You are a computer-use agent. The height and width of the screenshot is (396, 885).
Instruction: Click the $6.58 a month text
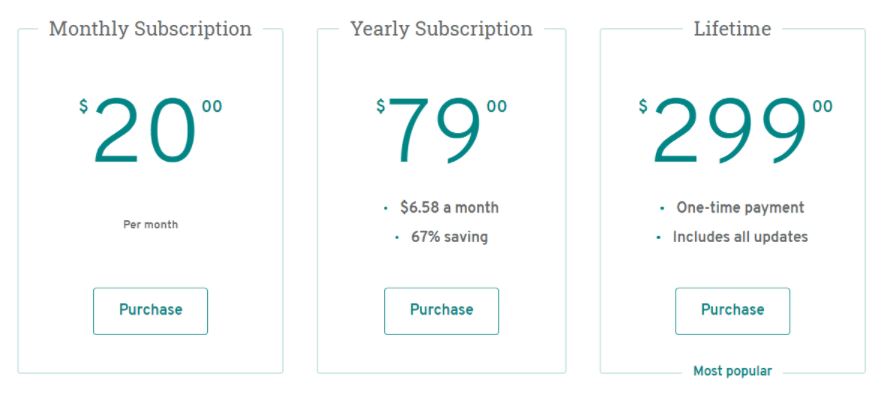[449, 208]
